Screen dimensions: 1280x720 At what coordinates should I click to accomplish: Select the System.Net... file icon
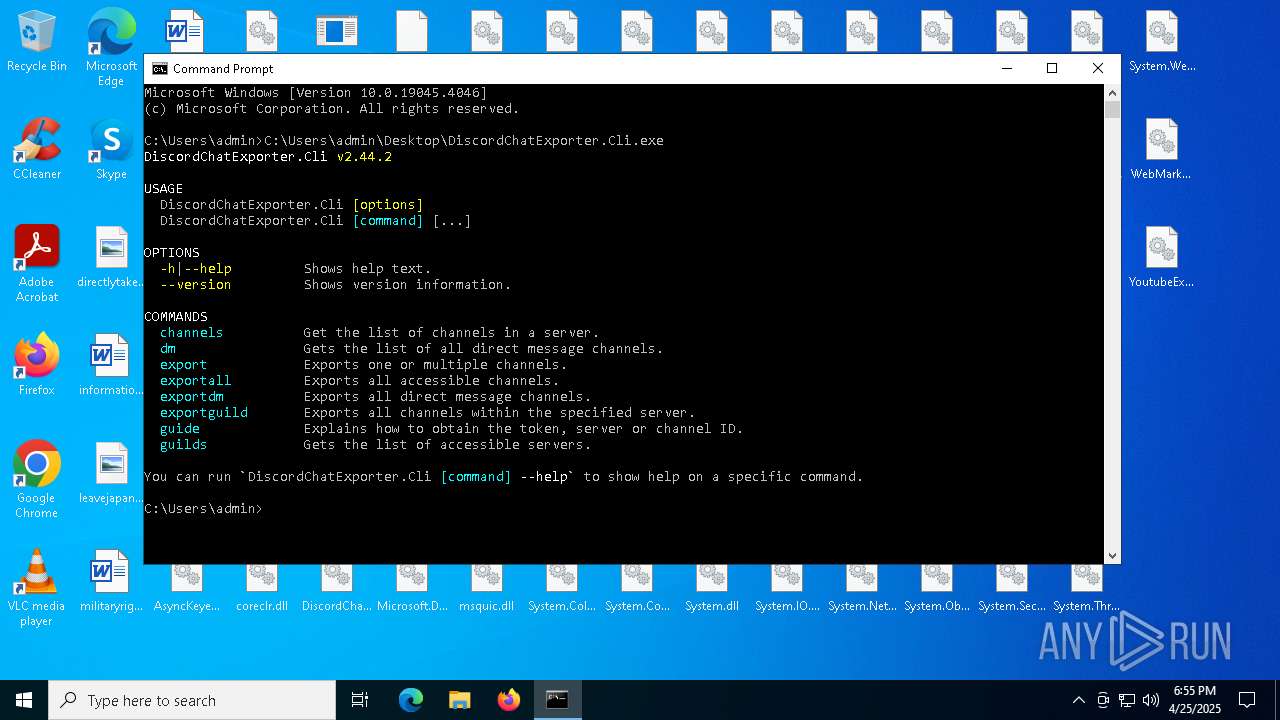[862, 589]
